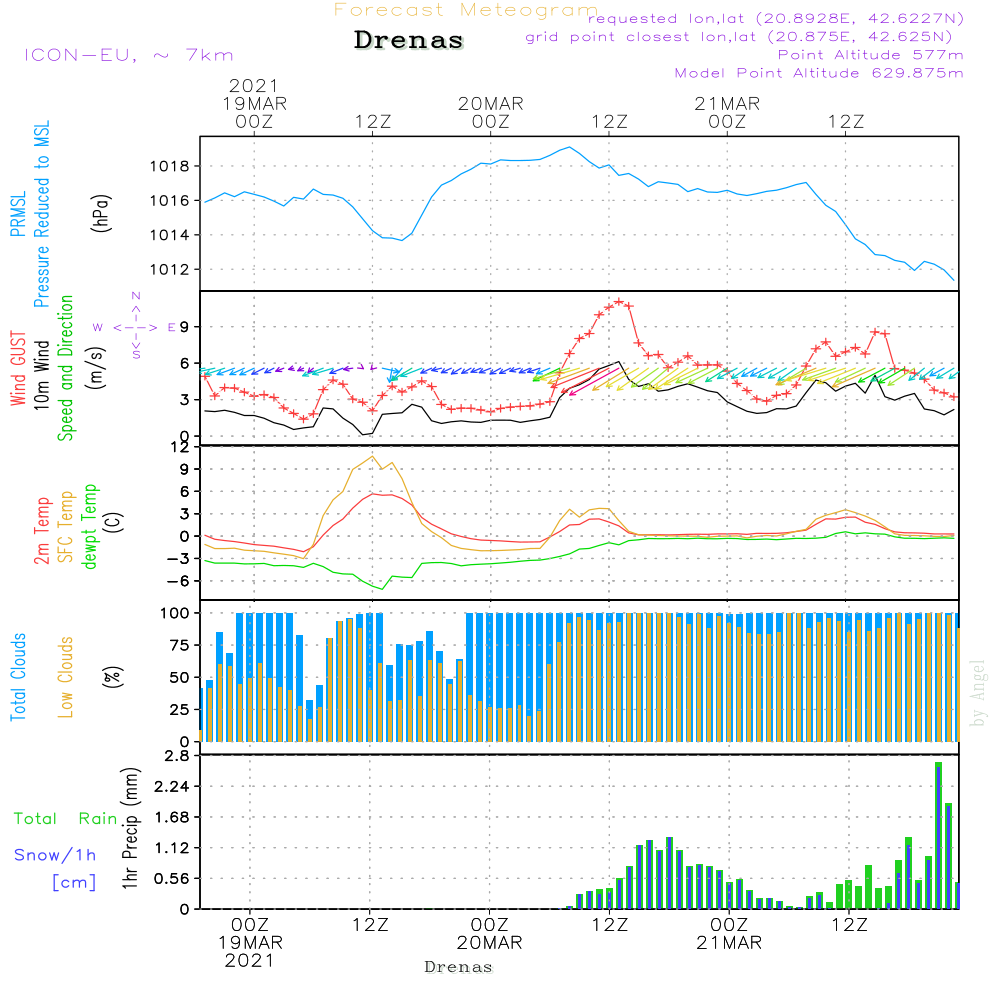Click the '1012' pressure axis tick value
This screenshot has height=1000, width=1000.
pos(170,270)
